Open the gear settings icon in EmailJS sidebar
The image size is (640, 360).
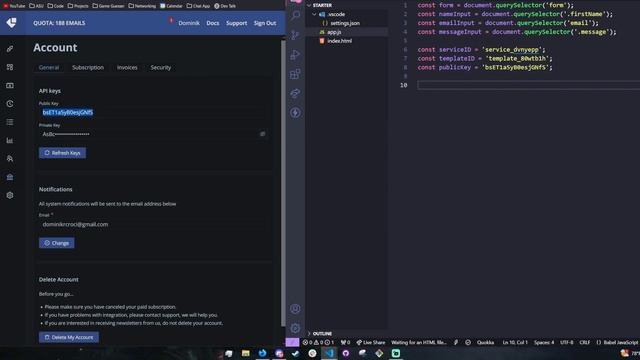10,195
